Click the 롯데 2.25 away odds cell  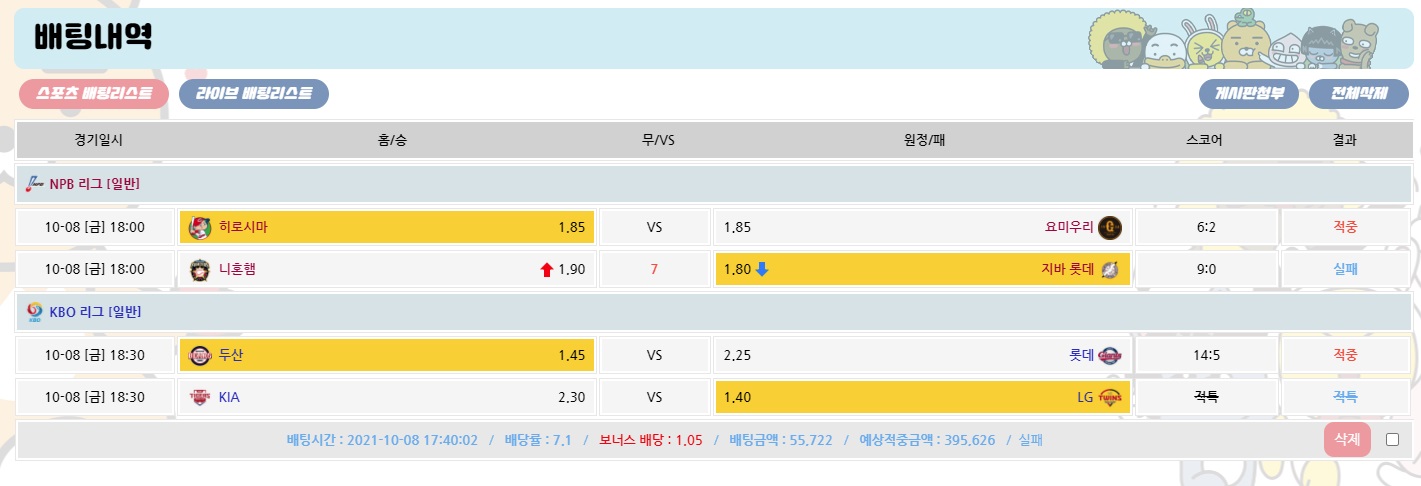click(x=922, y=354)
